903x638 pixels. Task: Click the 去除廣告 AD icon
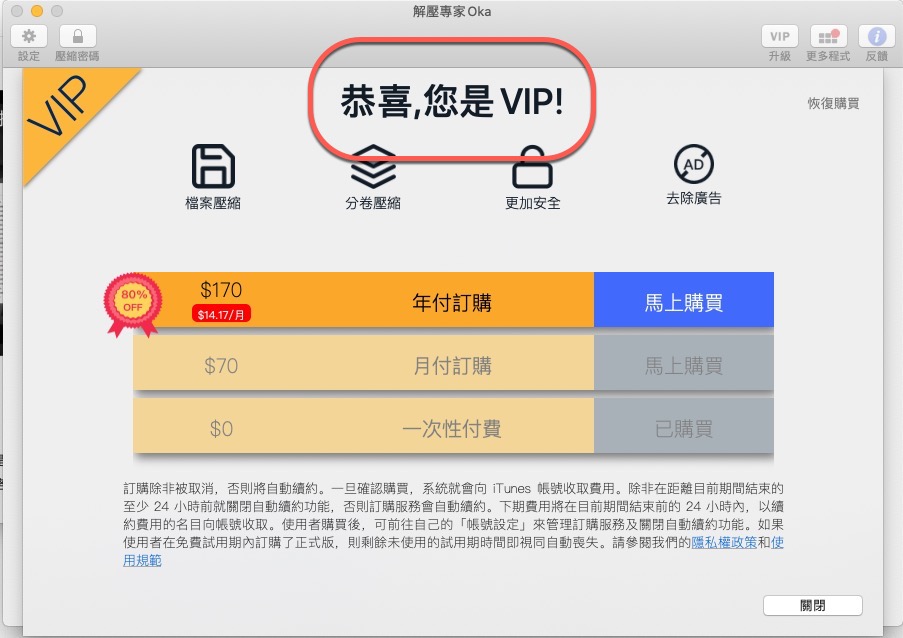coord(693,164)
